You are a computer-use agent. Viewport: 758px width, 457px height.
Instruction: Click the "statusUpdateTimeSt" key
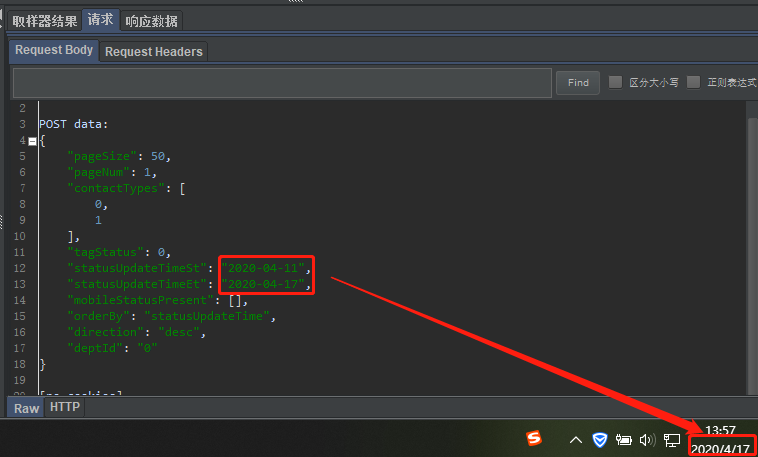(x=137, y=268)
